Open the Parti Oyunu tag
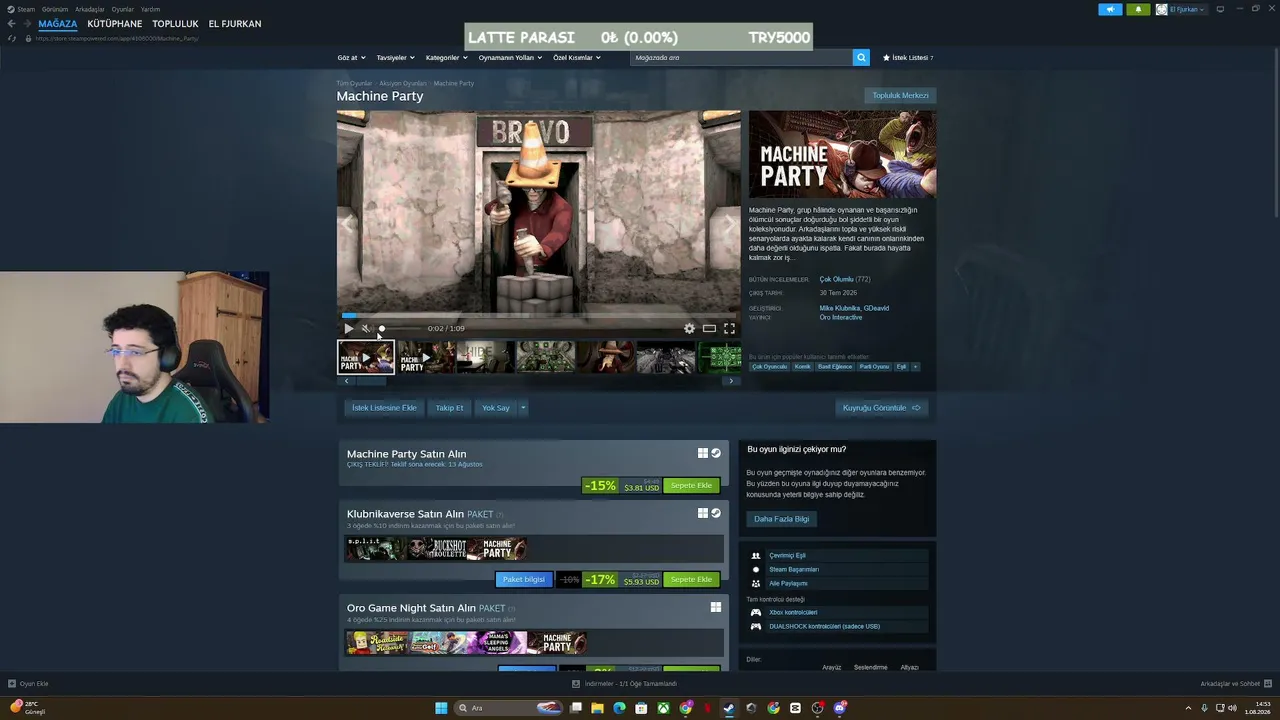 click(874, 367)
